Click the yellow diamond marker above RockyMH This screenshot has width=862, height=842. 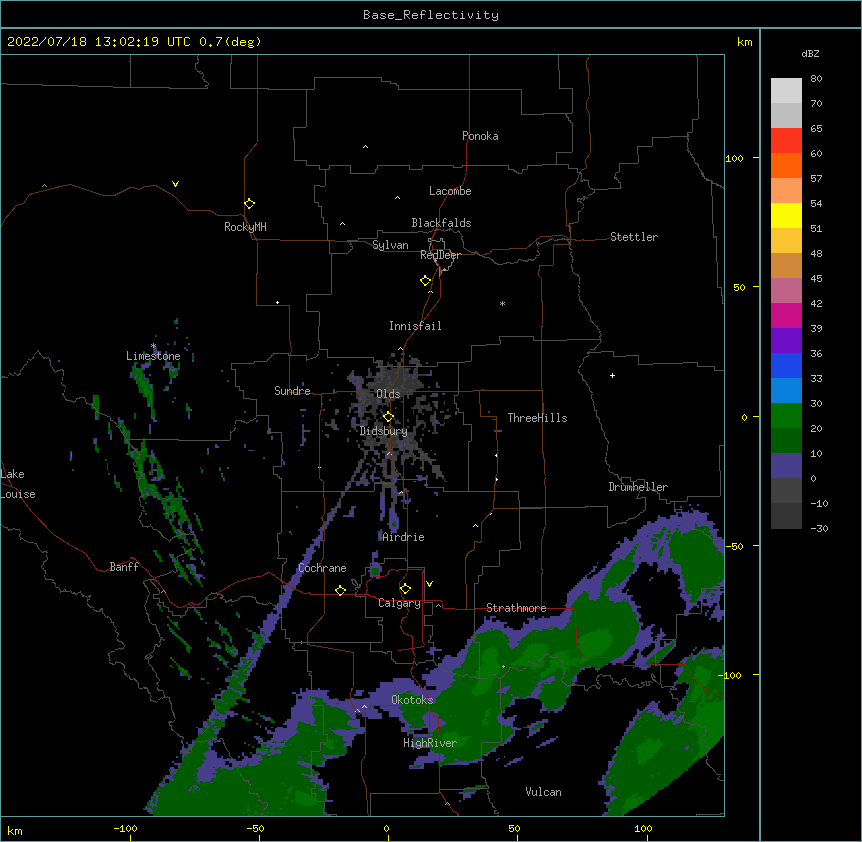[x=250, y=204]
